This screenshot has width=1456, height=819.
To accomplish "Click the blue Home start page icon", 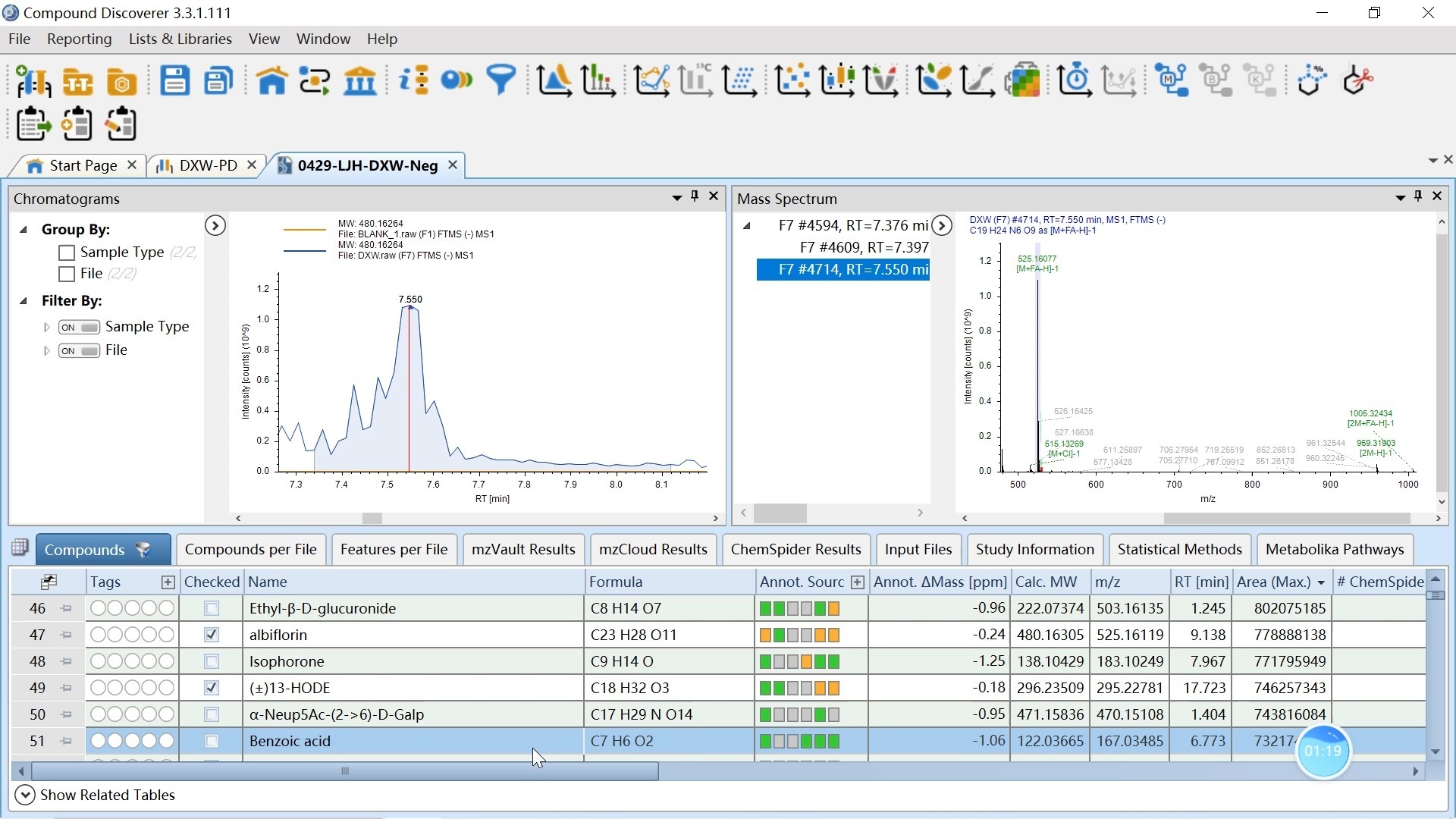I will coord(271,80).
